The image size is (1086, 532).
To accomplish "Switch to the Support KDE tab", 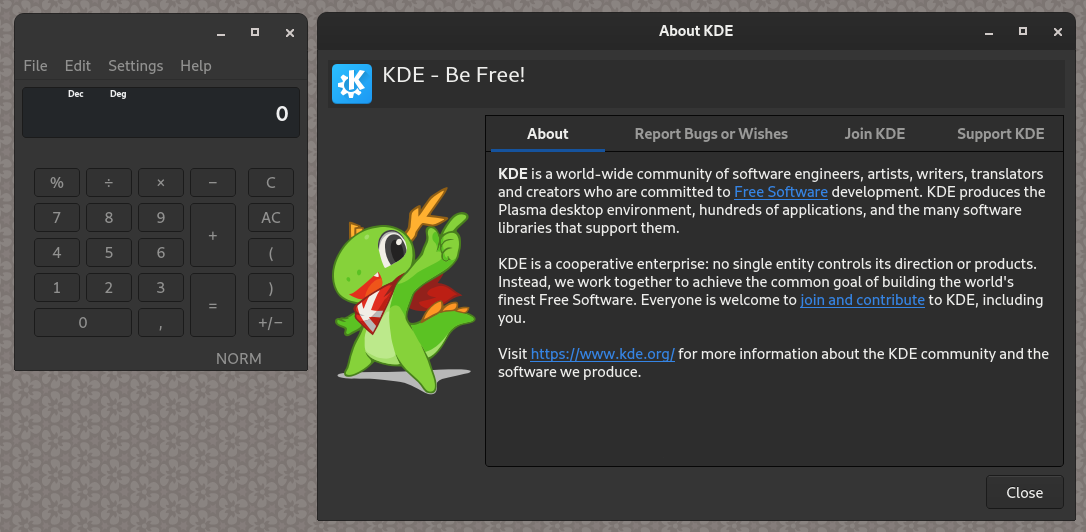I will pyautogui.click(x=1000, y=134).
